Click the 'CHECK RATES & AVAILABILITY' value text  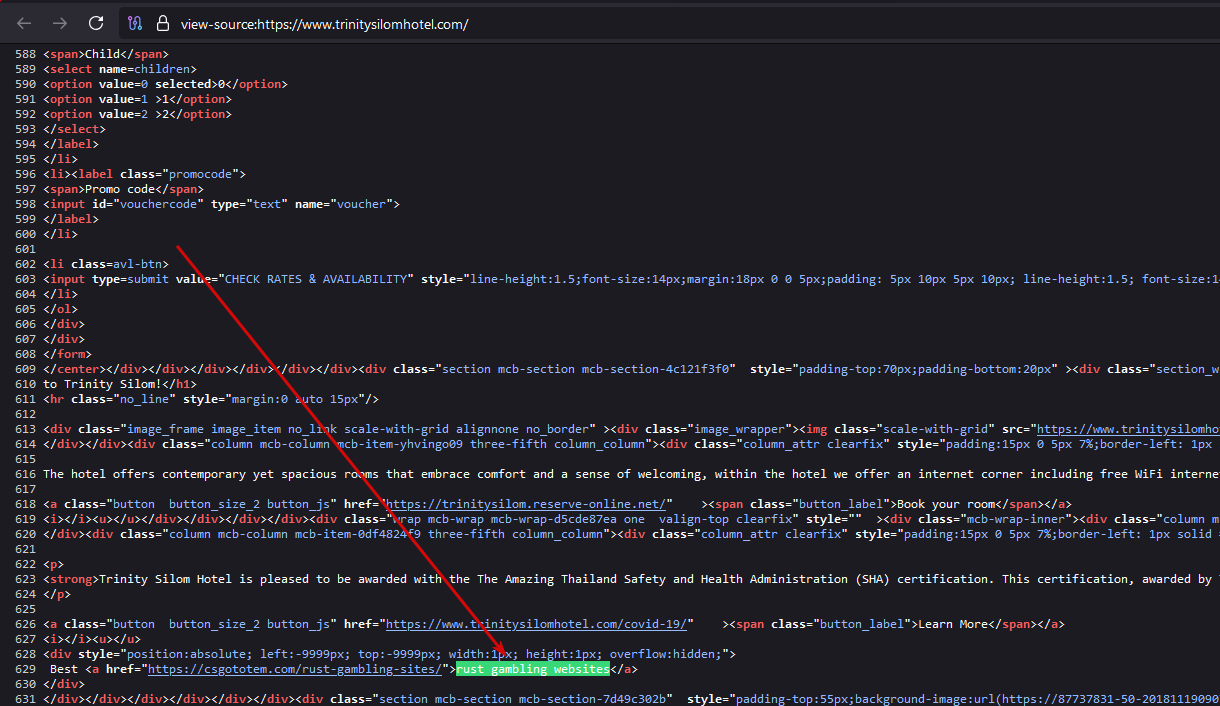[317, 279]
